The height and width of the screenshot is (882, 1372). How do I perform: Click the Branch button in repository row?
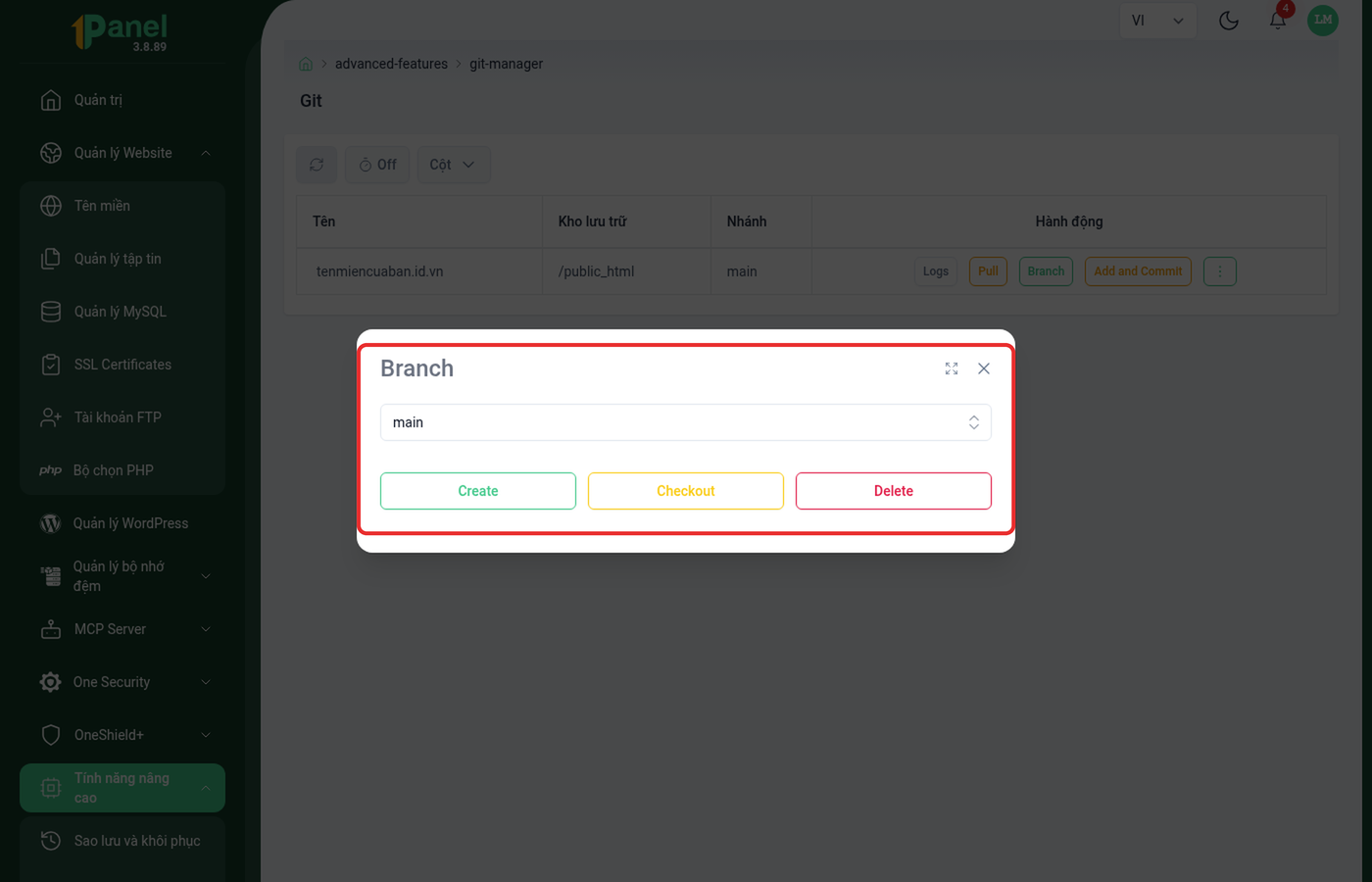pos(1046,271)
